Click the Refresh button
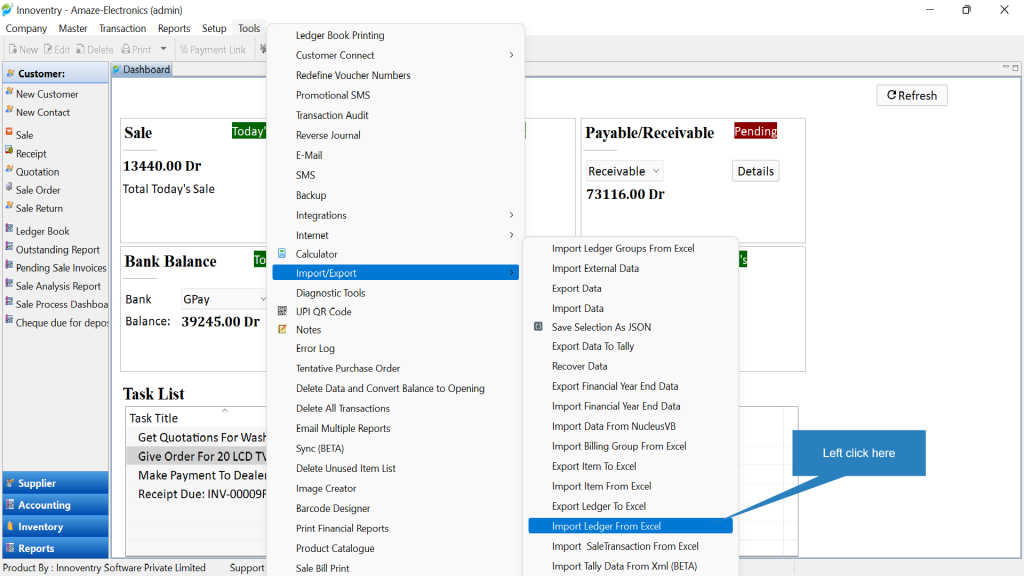This screenshot has height=576, width=1024. [x=912, y=95]
